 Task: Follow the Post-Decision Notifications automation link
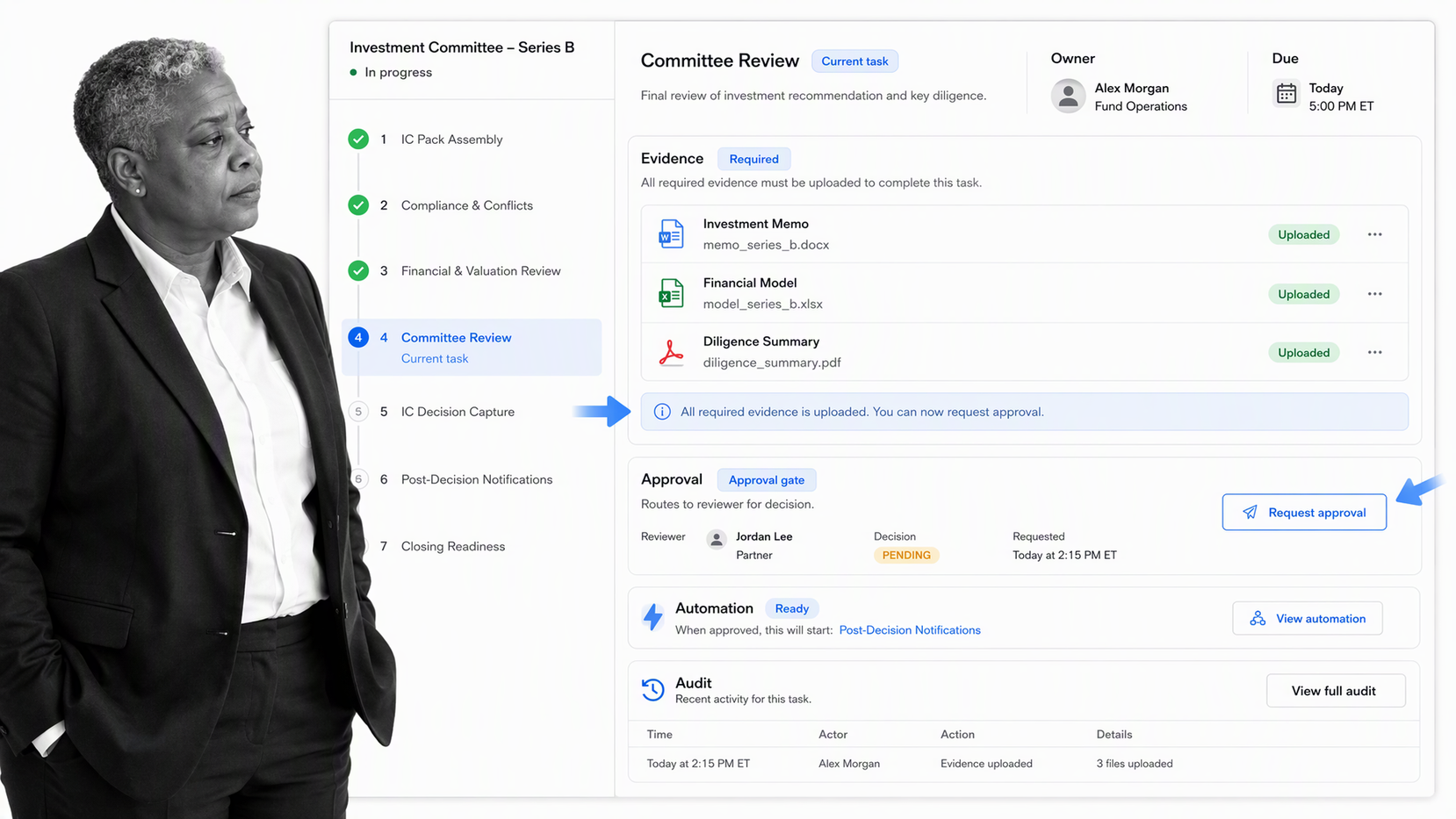coord(910,630)
